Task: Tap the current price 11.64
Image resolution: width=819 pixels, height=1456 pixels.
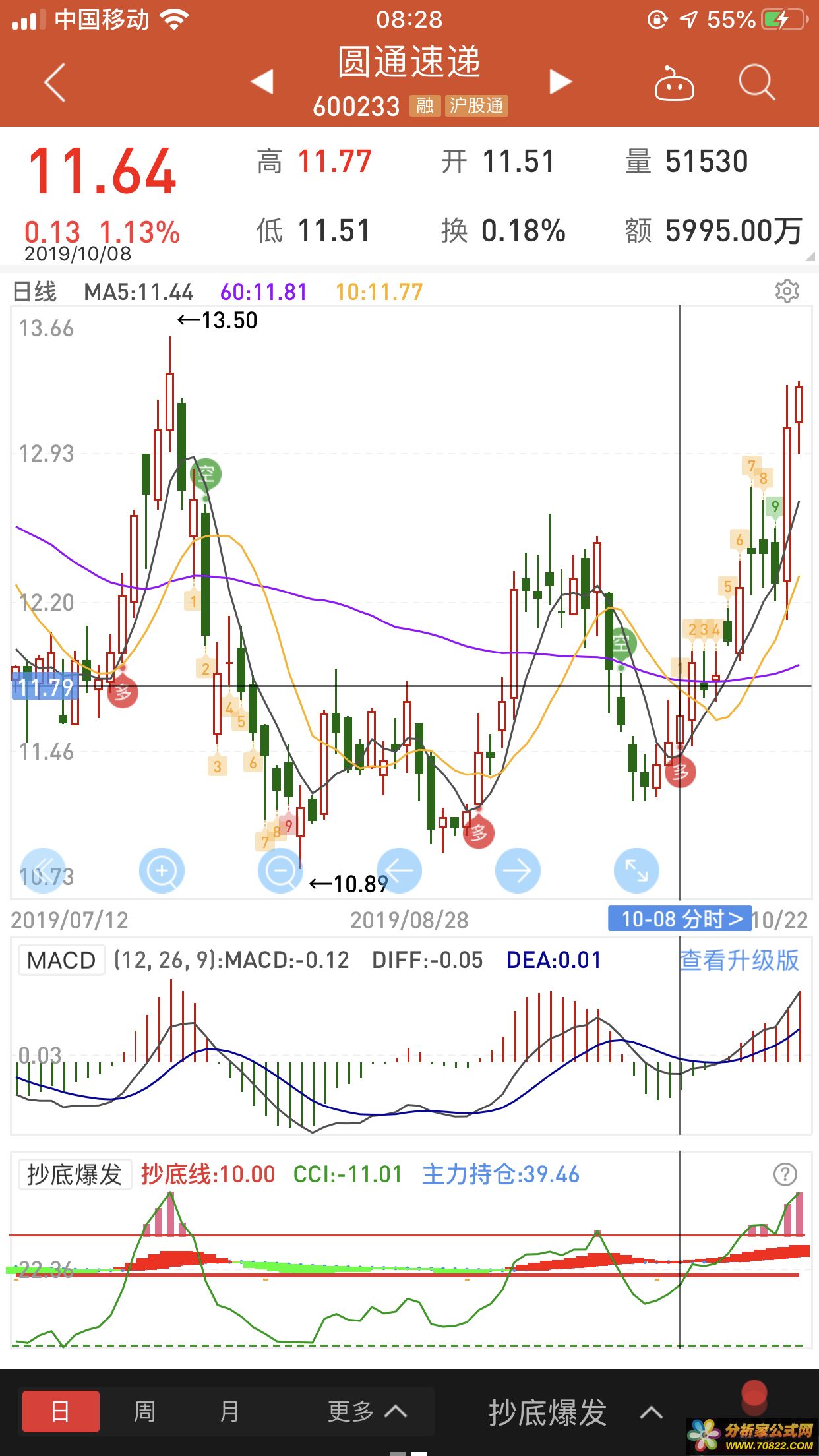Action: [x=102, y=171]
